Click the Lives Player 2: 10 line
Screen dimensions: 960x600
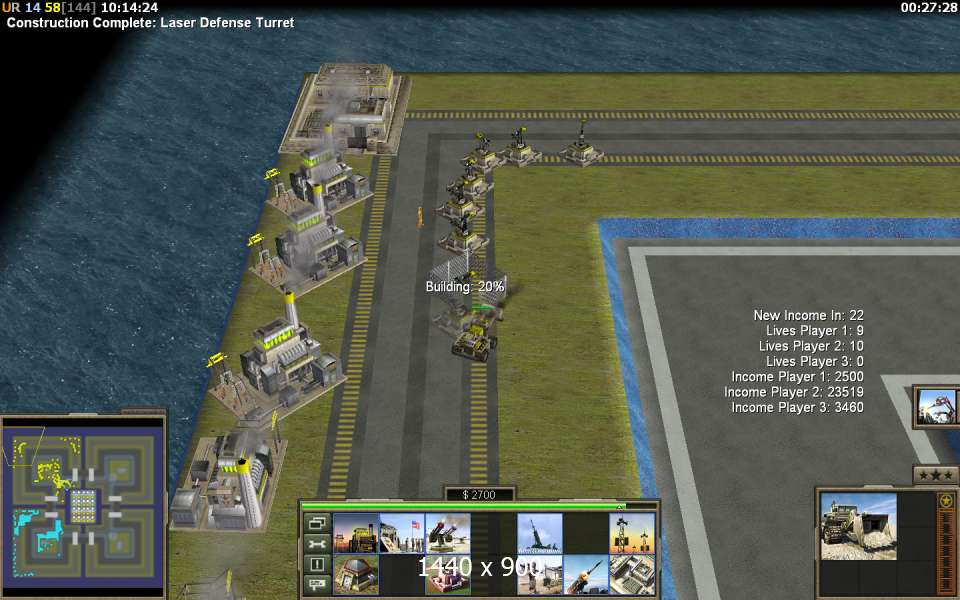pos(811,346)
